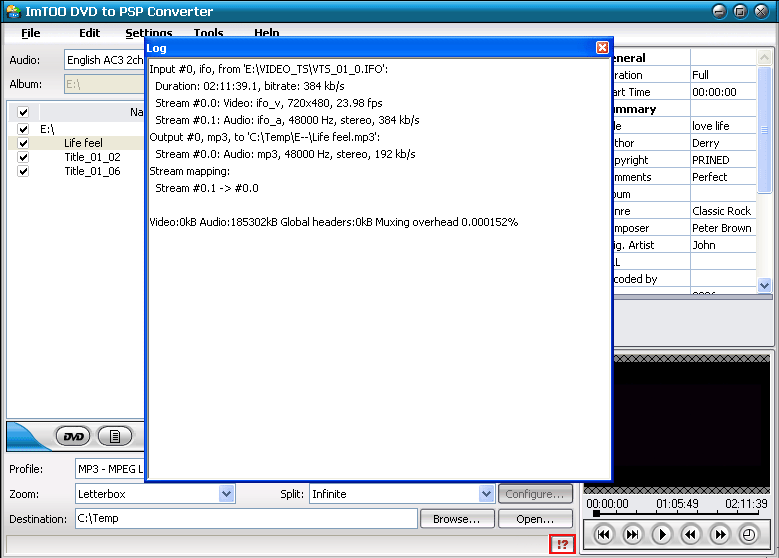This screenshot has height=558, width=779.
Task: Open the Edit menu
Action: (89, 33)
